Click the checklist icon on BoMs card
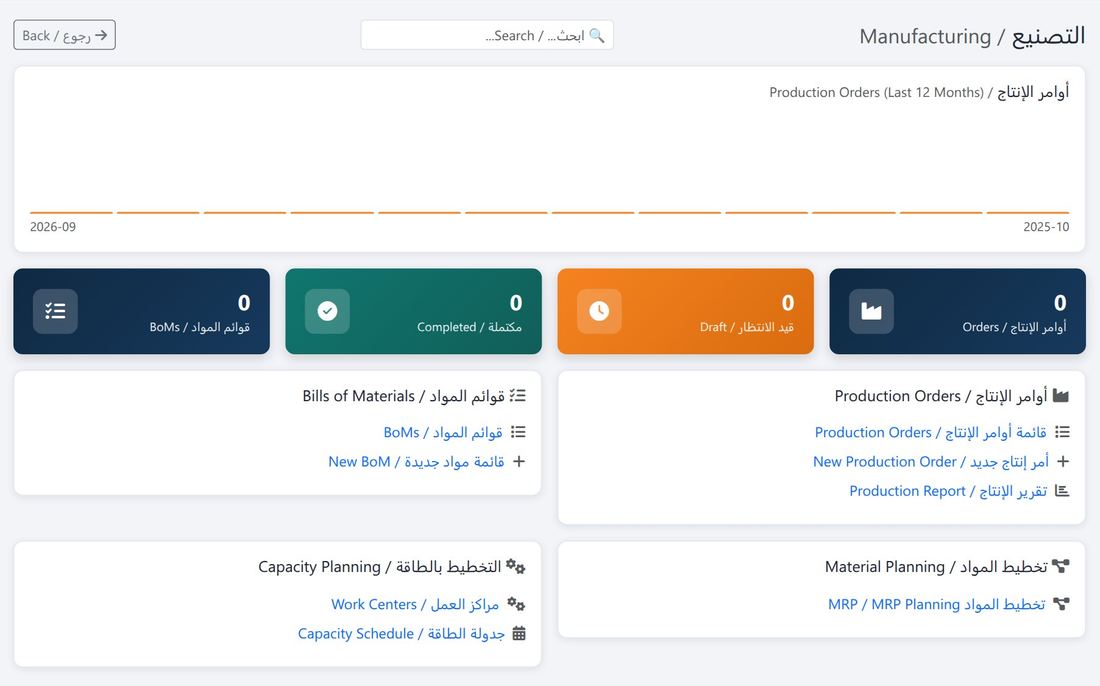 (55, 311)
